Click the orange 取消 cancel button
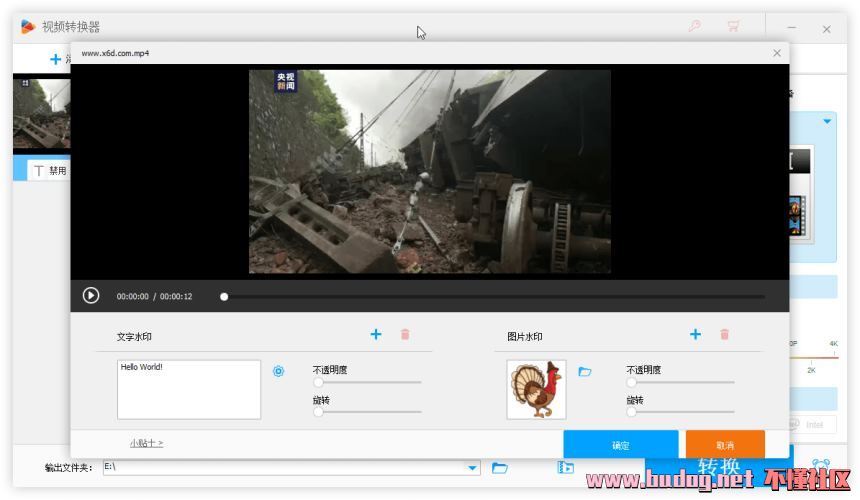Viewport: 860px width, 500px height. coord(725,445)
